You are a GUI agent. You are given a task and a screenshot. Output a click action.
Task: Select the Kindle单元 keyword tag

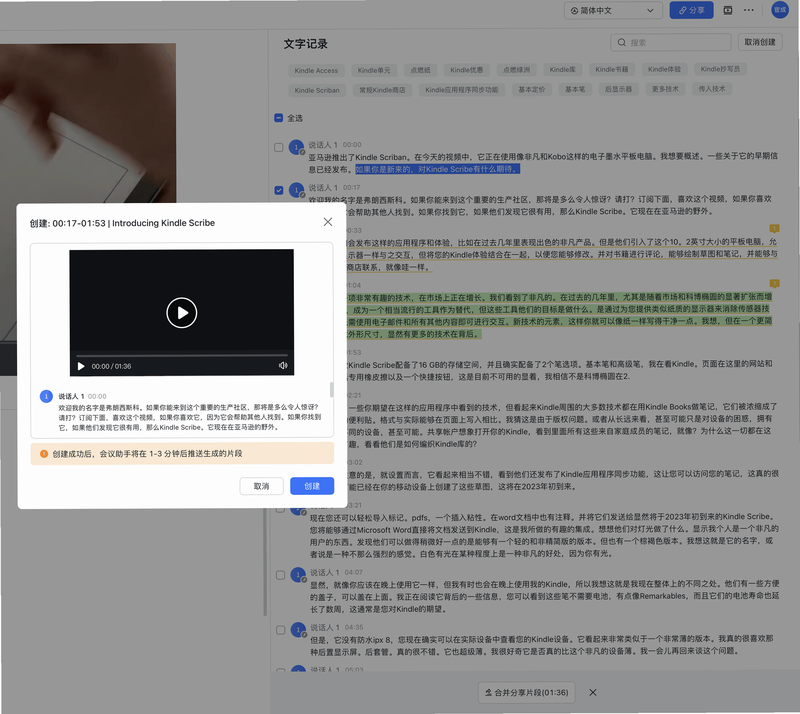point(374,70)
